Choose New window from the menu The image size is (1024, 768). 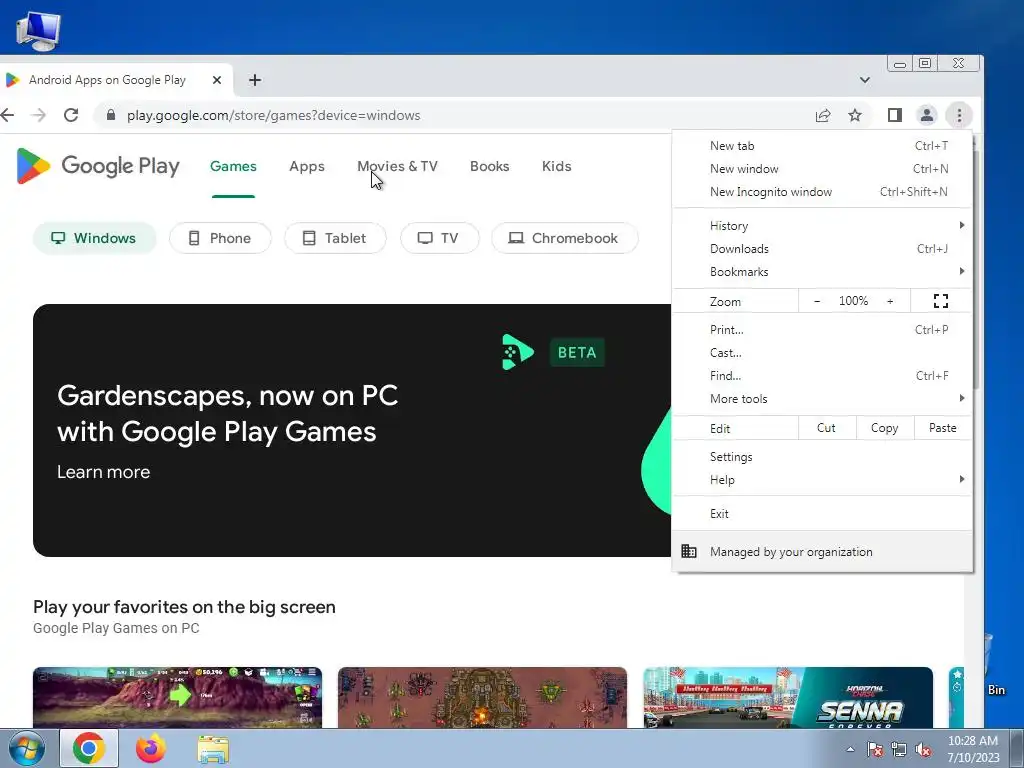click(823, 168)
